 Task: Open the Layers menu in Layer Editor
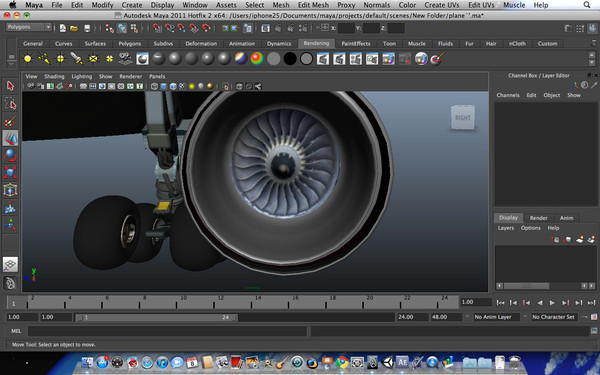(505, 228)
